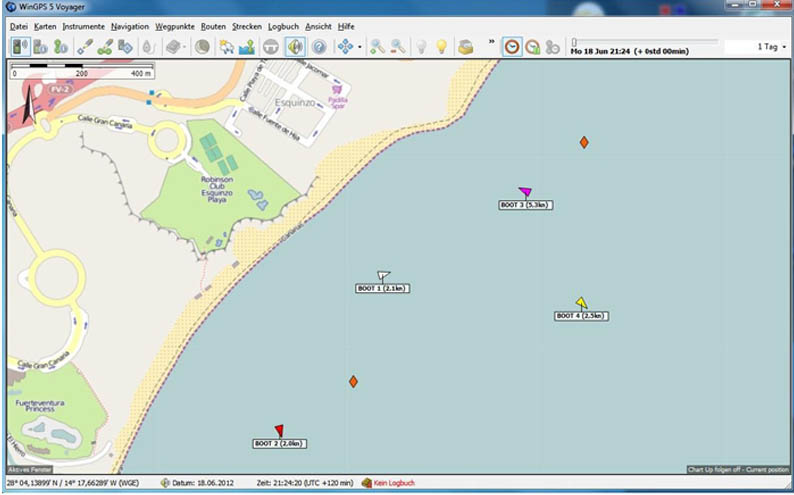The height and width of the screenshot is (495, 794).
Task: Toggle the highlighted clock time button
Action: [512, 47]
